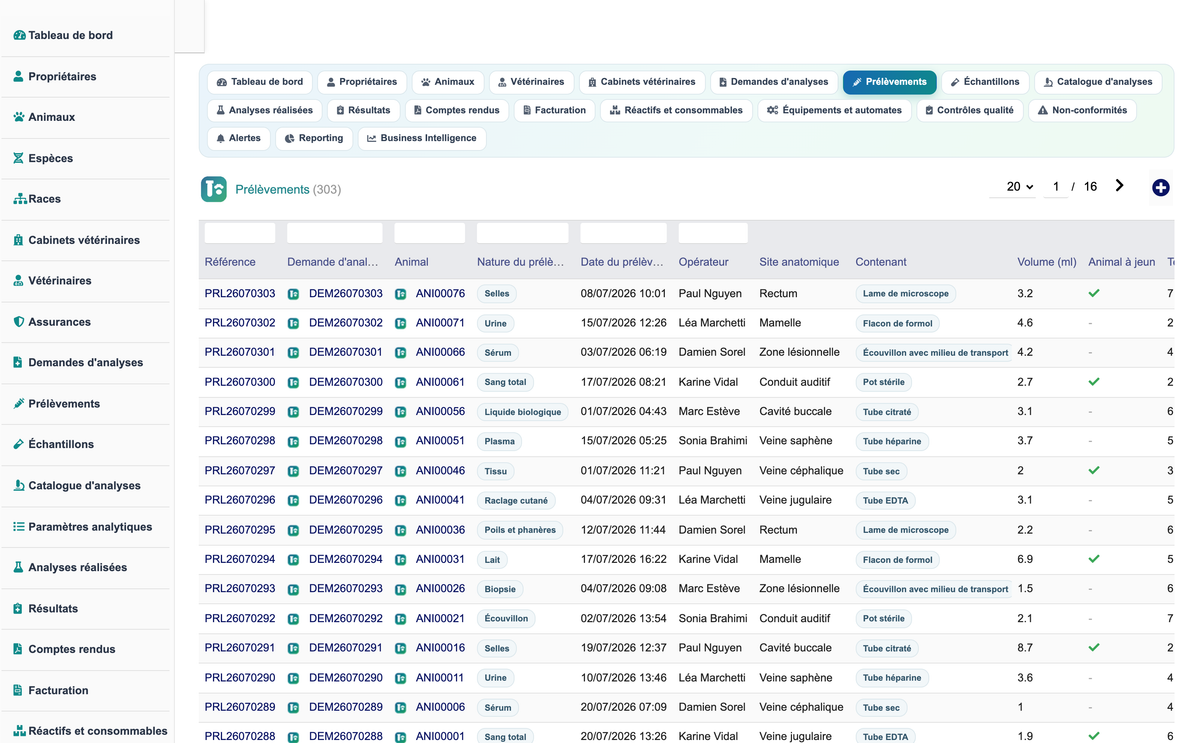Image resolution: width=1200 pixels, height=743 pixels.
Task: Sort by Volume (ml) column header
Action: click(x=1047, y=262)
